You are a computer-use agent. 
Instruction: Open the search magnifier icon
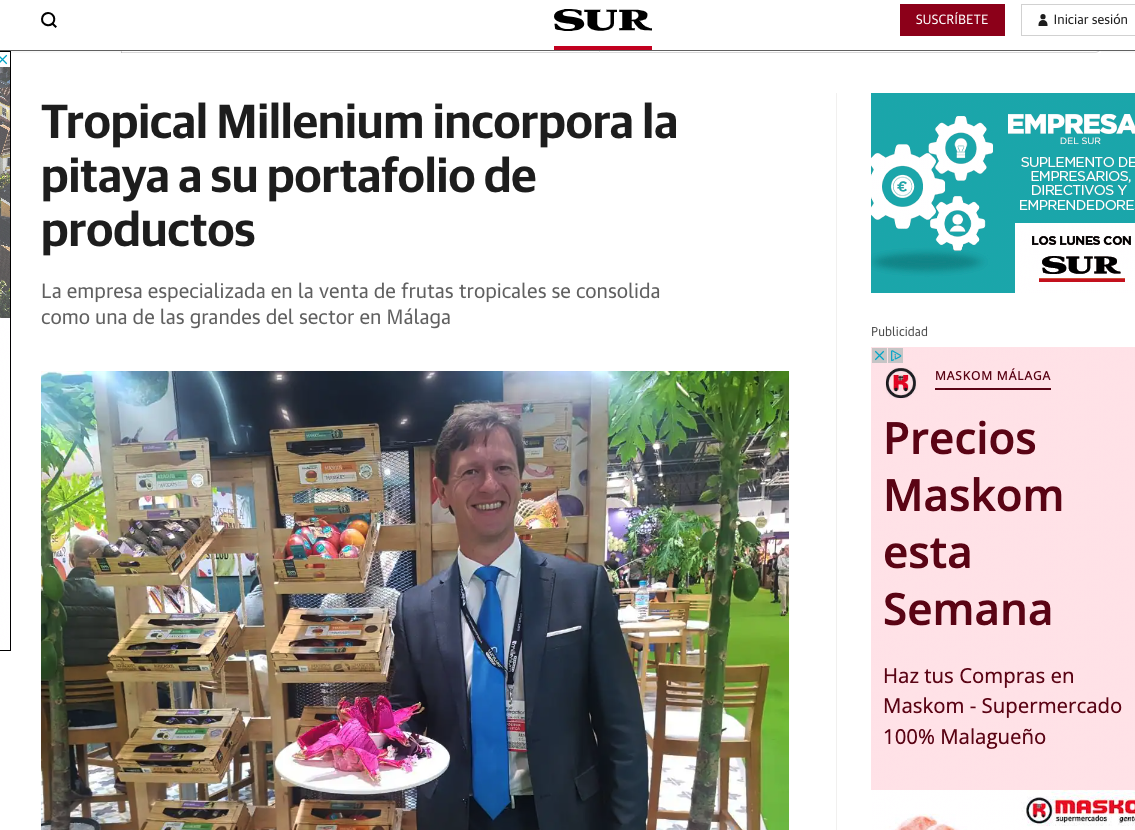(x=48, y=20)
